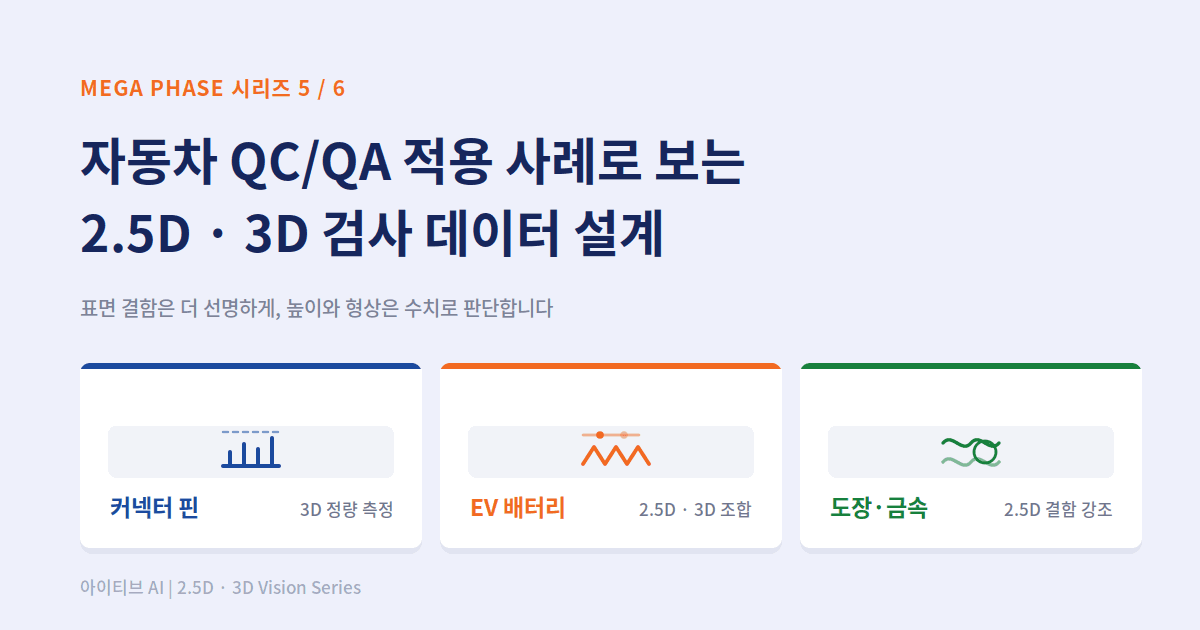Select the 도장·금속 card title
Screen dimensions: 1200x630
click(x=879, y=508)
